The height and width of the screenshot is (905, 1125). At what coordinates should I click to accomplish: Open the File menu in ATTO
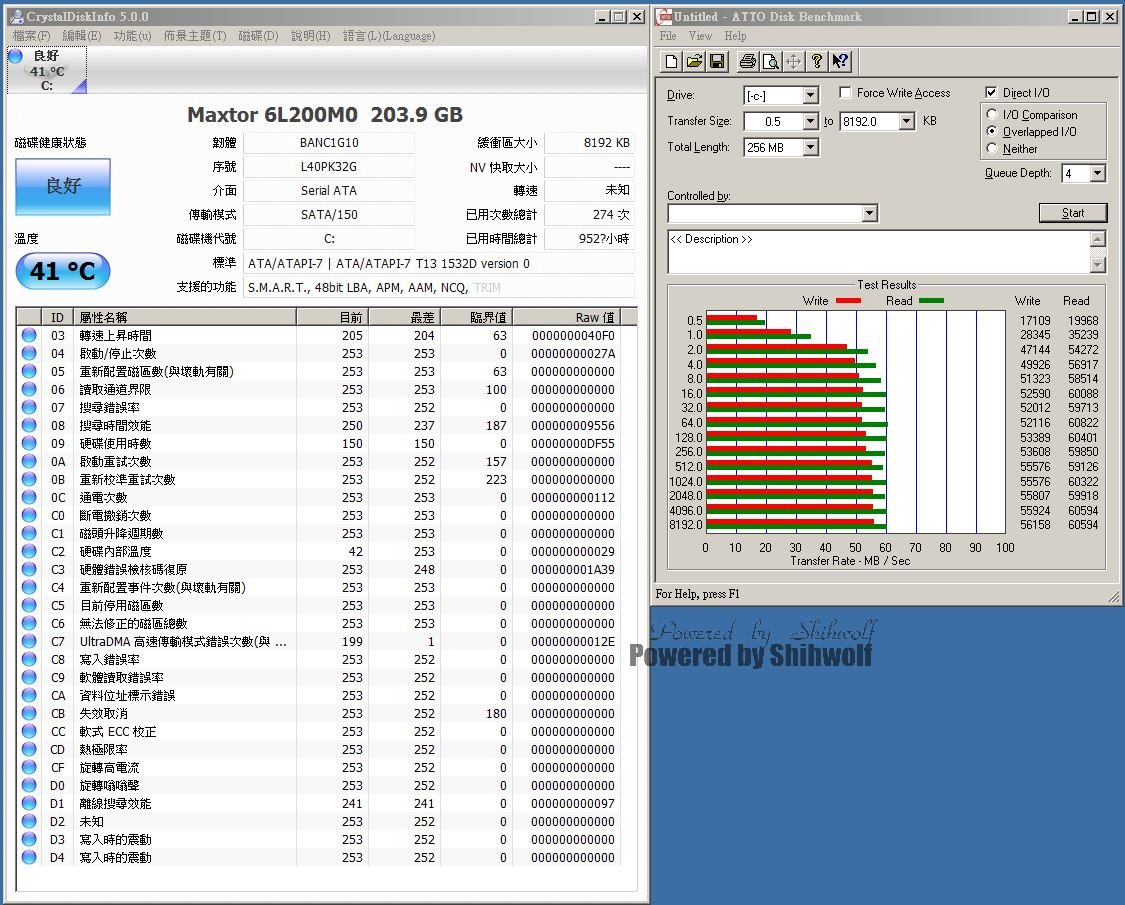pyautogui.click(x=668, y=36)
